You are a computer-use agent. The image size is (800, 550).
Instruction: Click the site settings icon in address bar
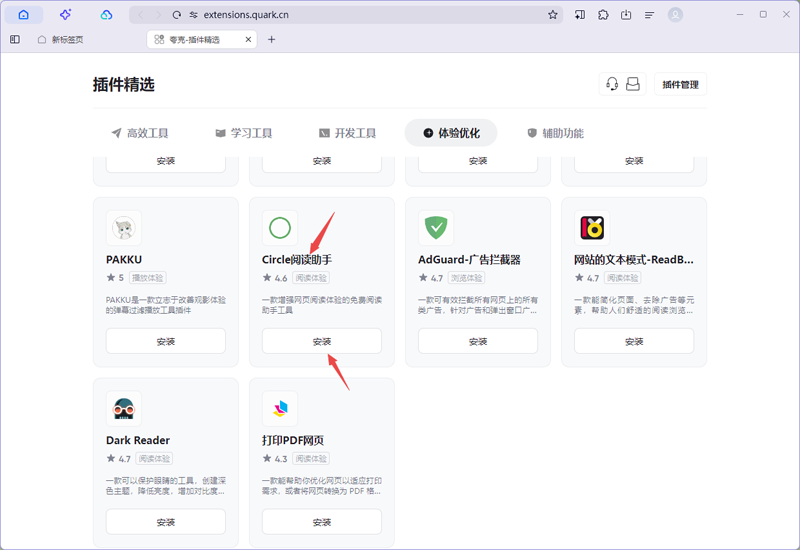click(x=193, y=15)
